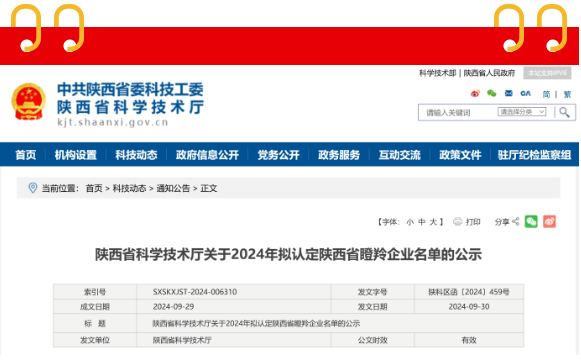This screenshot has width=581, height=364.
Task: Click the 公文时效 label cell
Action: pyautogui.click(x=372, y=340)
